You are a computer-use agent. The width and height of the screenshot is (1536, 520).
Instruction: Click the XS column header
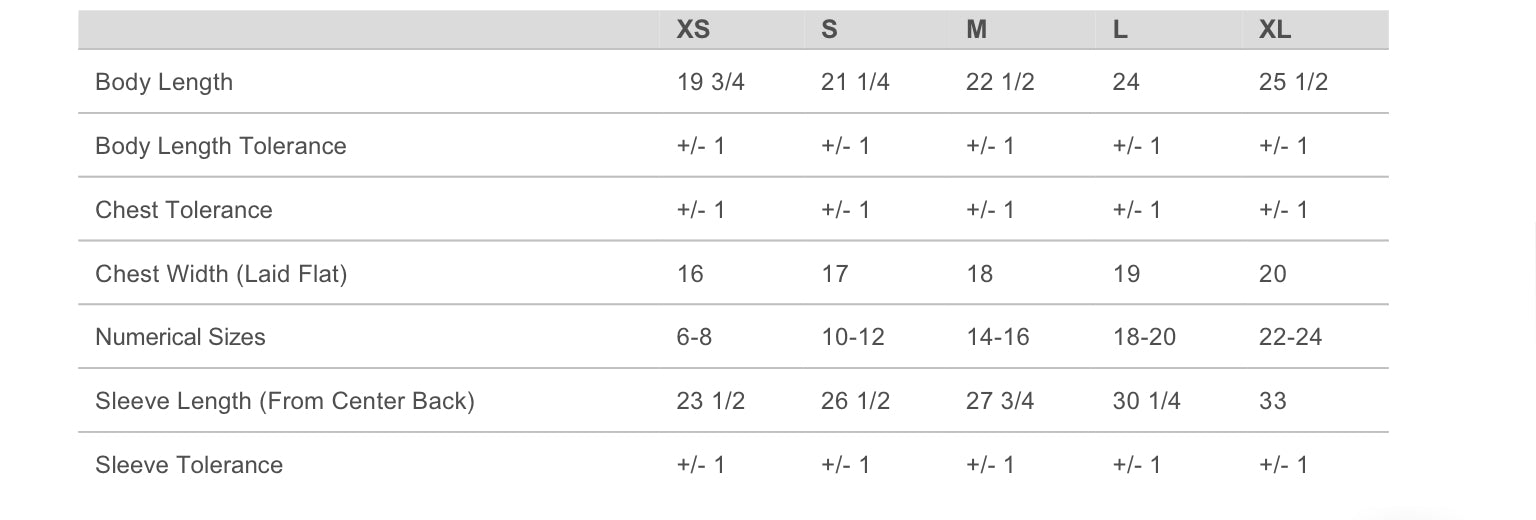tap(693, 30)
